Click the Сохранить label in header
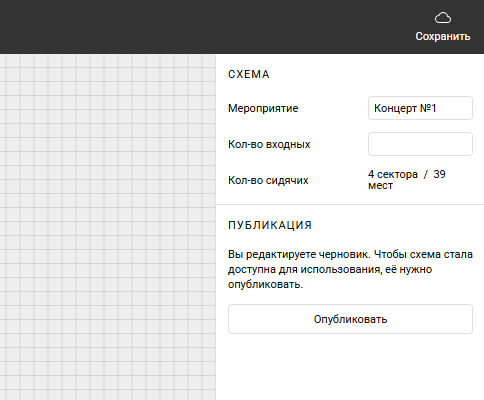Screen dimensions: 484x400 click(443, 36)
